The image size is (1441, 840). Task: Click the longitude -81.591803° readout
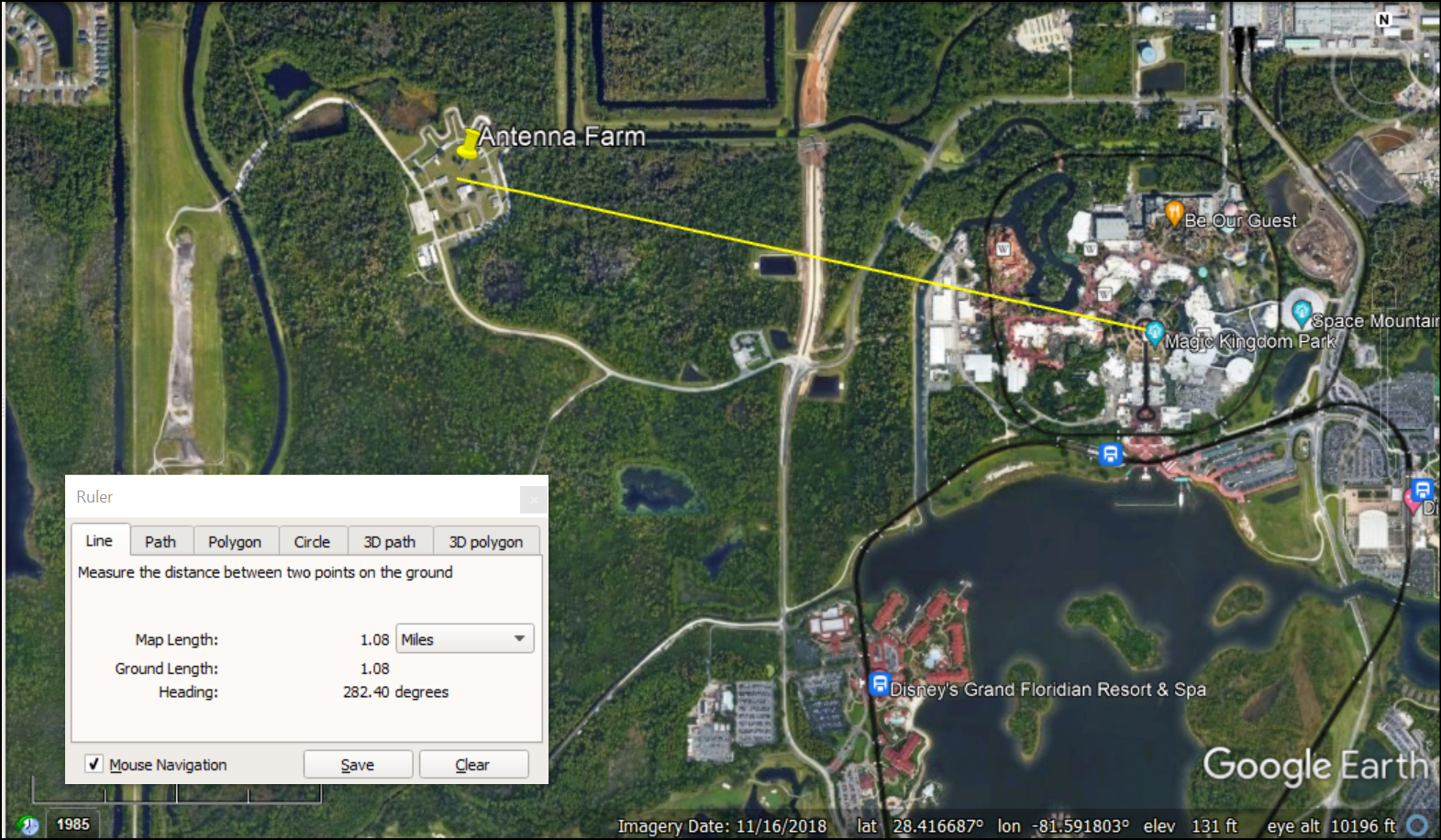point(1063,826)
